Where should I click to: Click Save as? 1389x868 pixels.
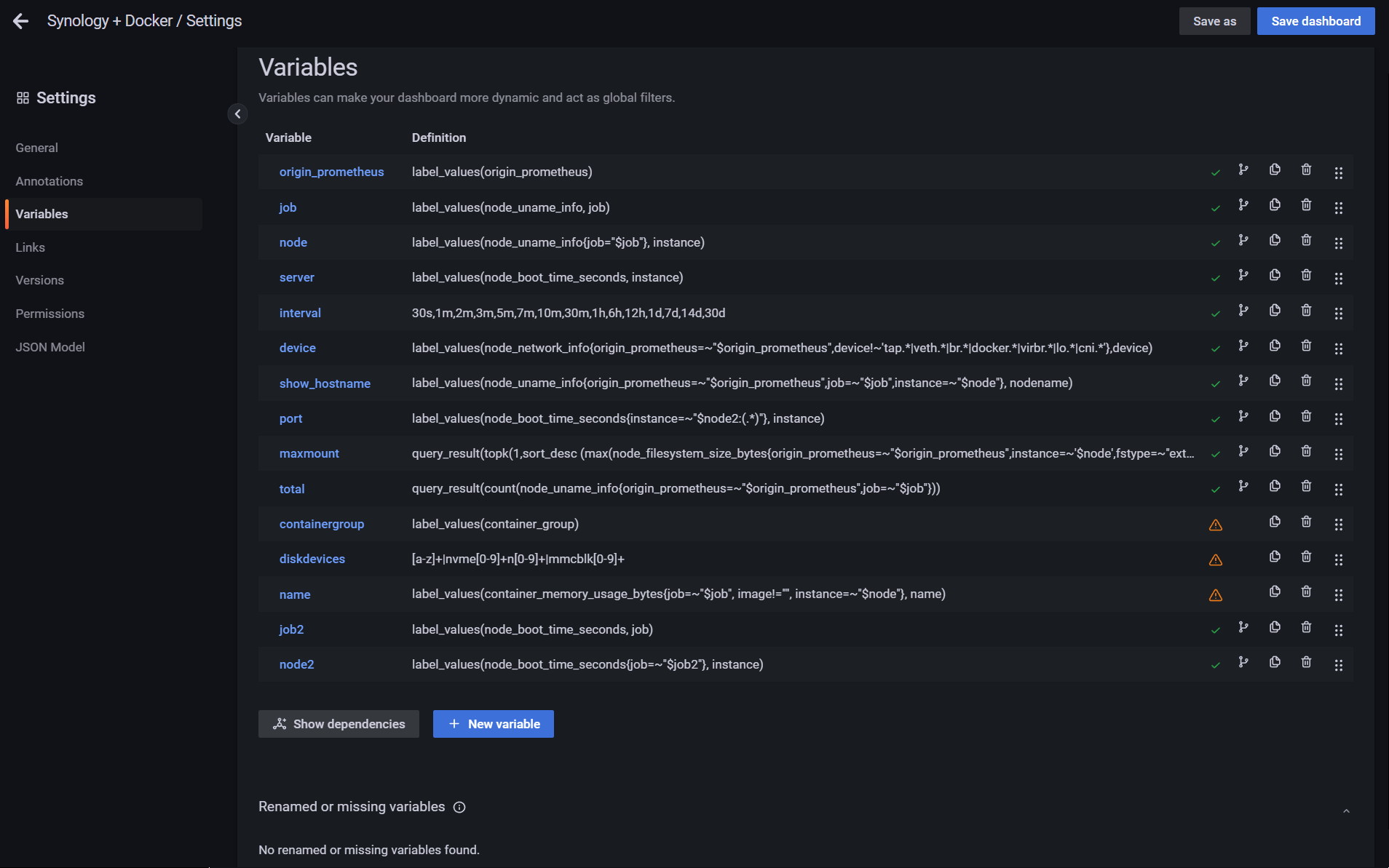(x=1214, y=20)
